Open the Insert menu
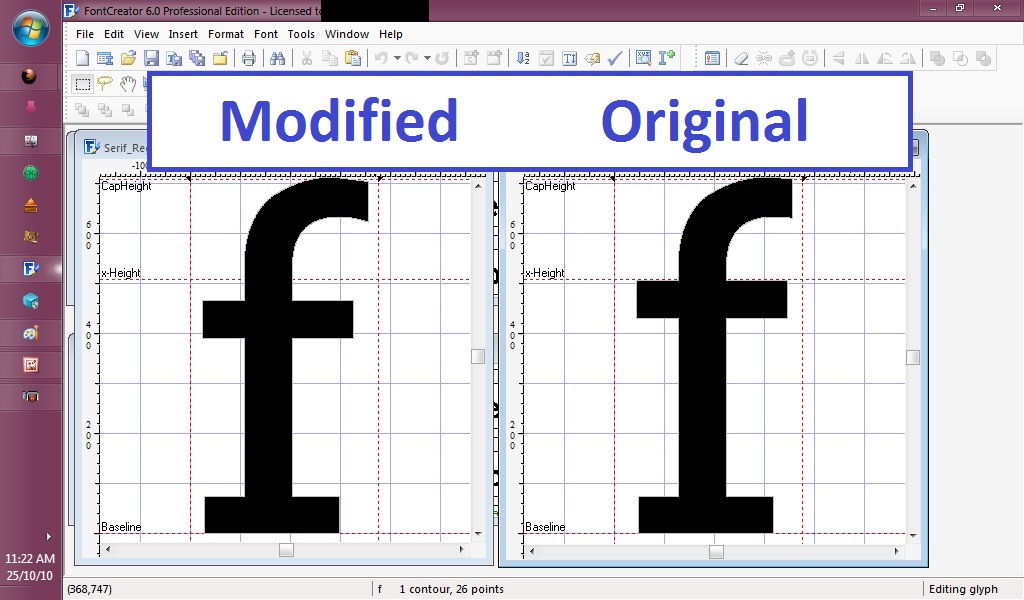The width and height of the screenshot is (1024, 600). [183, 34]
